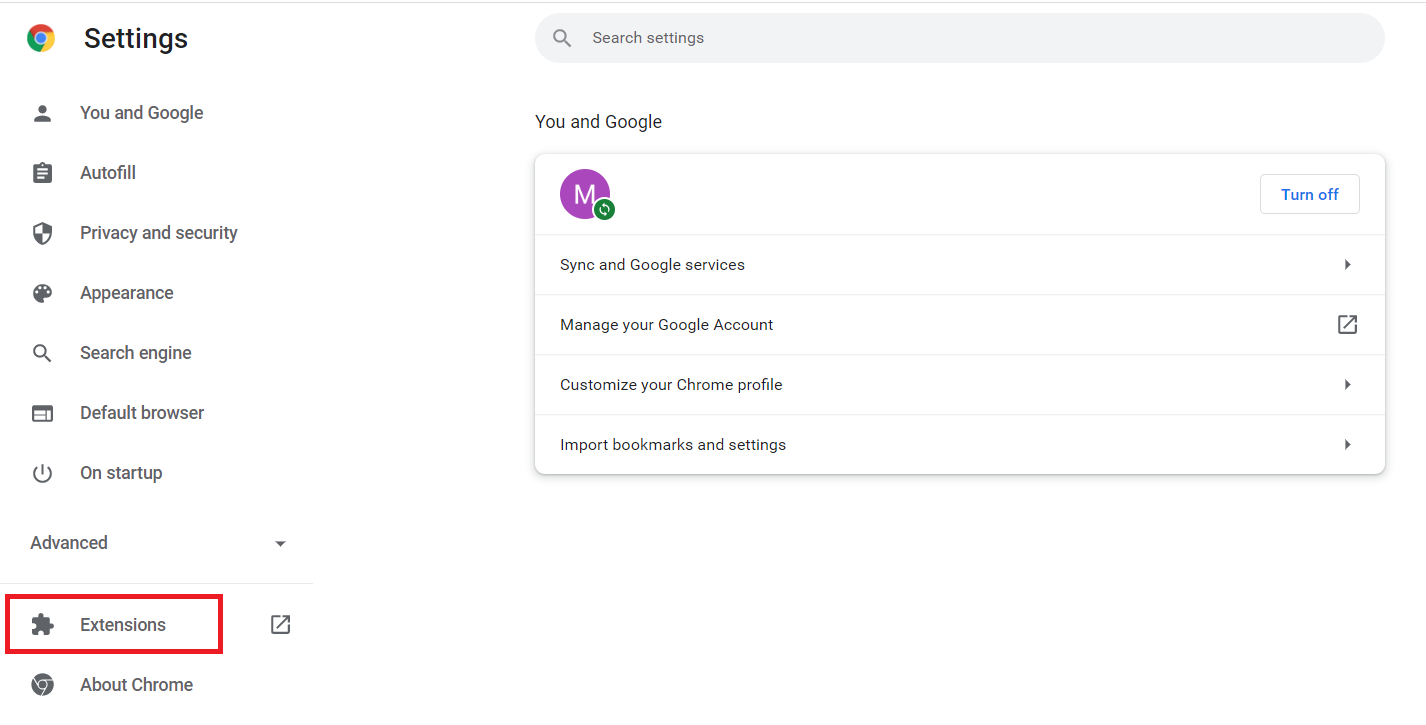Click the Advanced label in the sidebar
This screenshot has height=725, width=1426.
click(69, 543)
